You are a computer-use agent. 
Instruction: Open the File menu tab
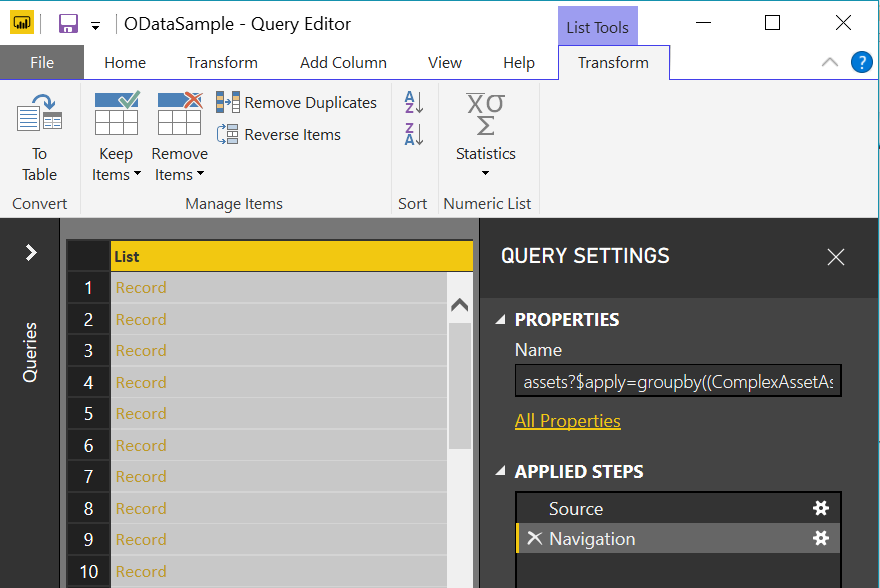click(x=42, y=62)
